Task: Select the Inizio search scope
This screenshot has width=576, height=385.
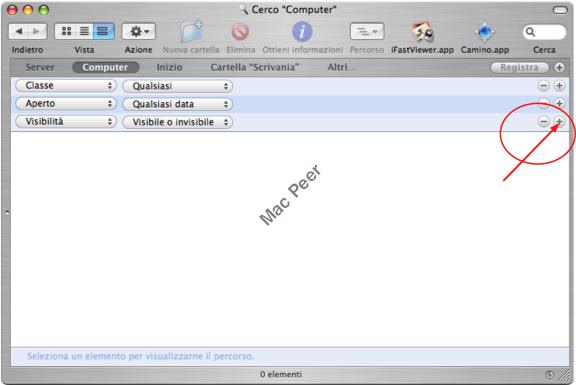Action: (169, 67)
